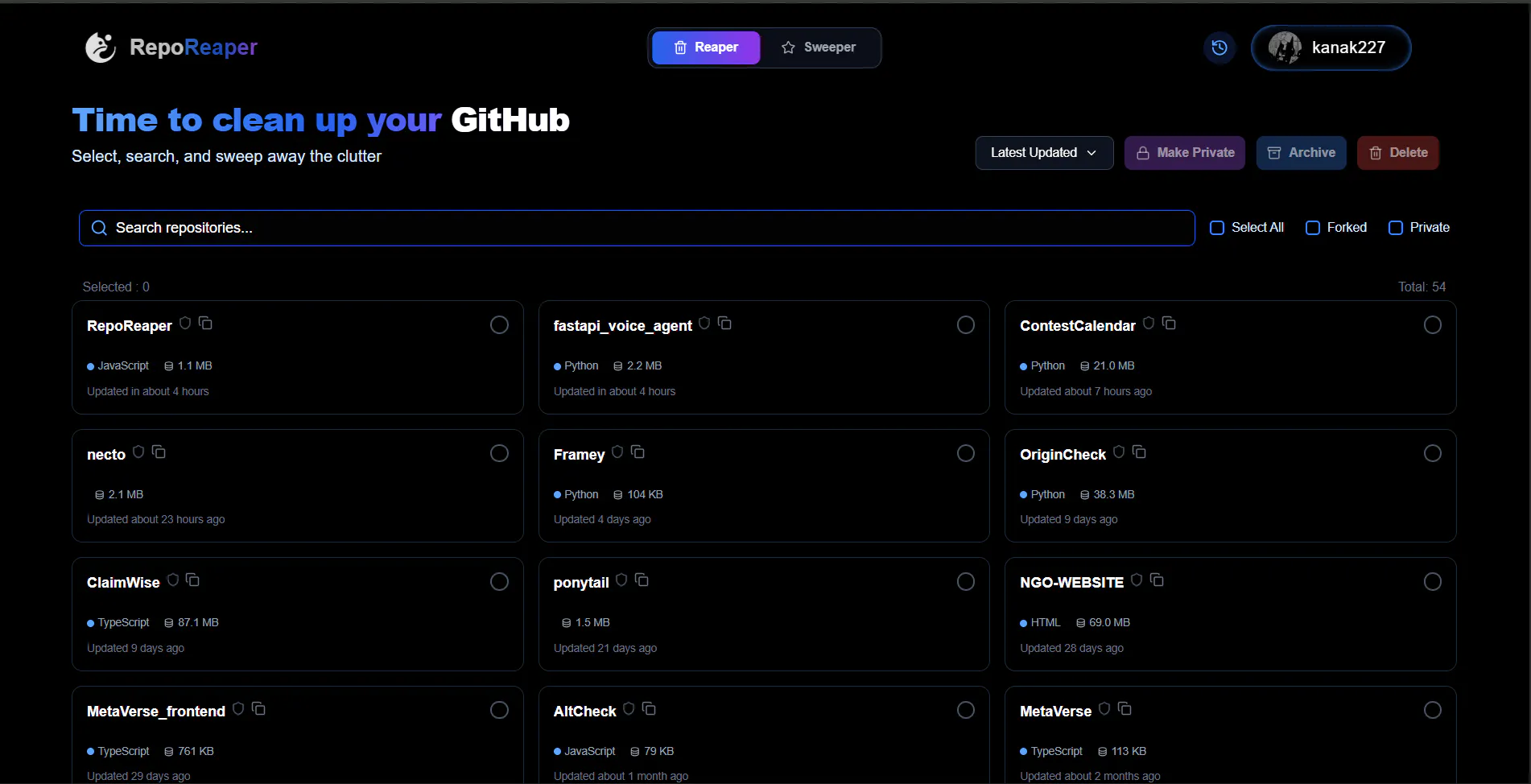
Task: Select the fastapi_voice_agent repository circle
Action: (966, 324)
